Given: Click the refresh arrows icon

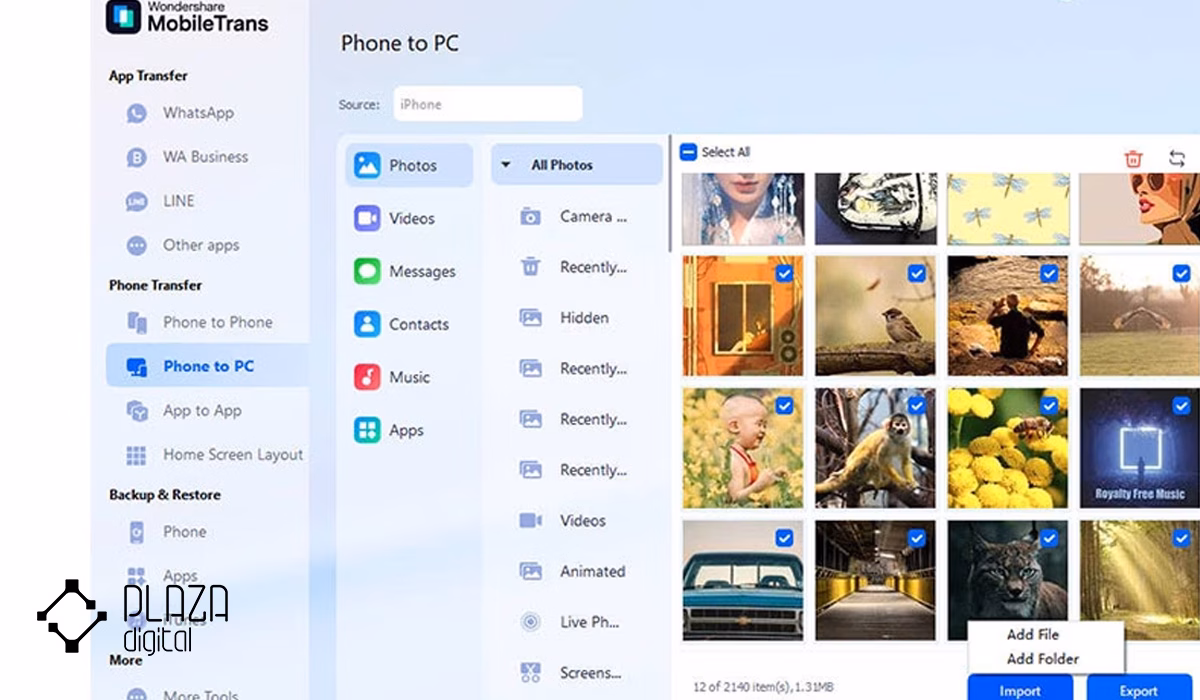Looking at the screenshot, I should (1177, 158).
